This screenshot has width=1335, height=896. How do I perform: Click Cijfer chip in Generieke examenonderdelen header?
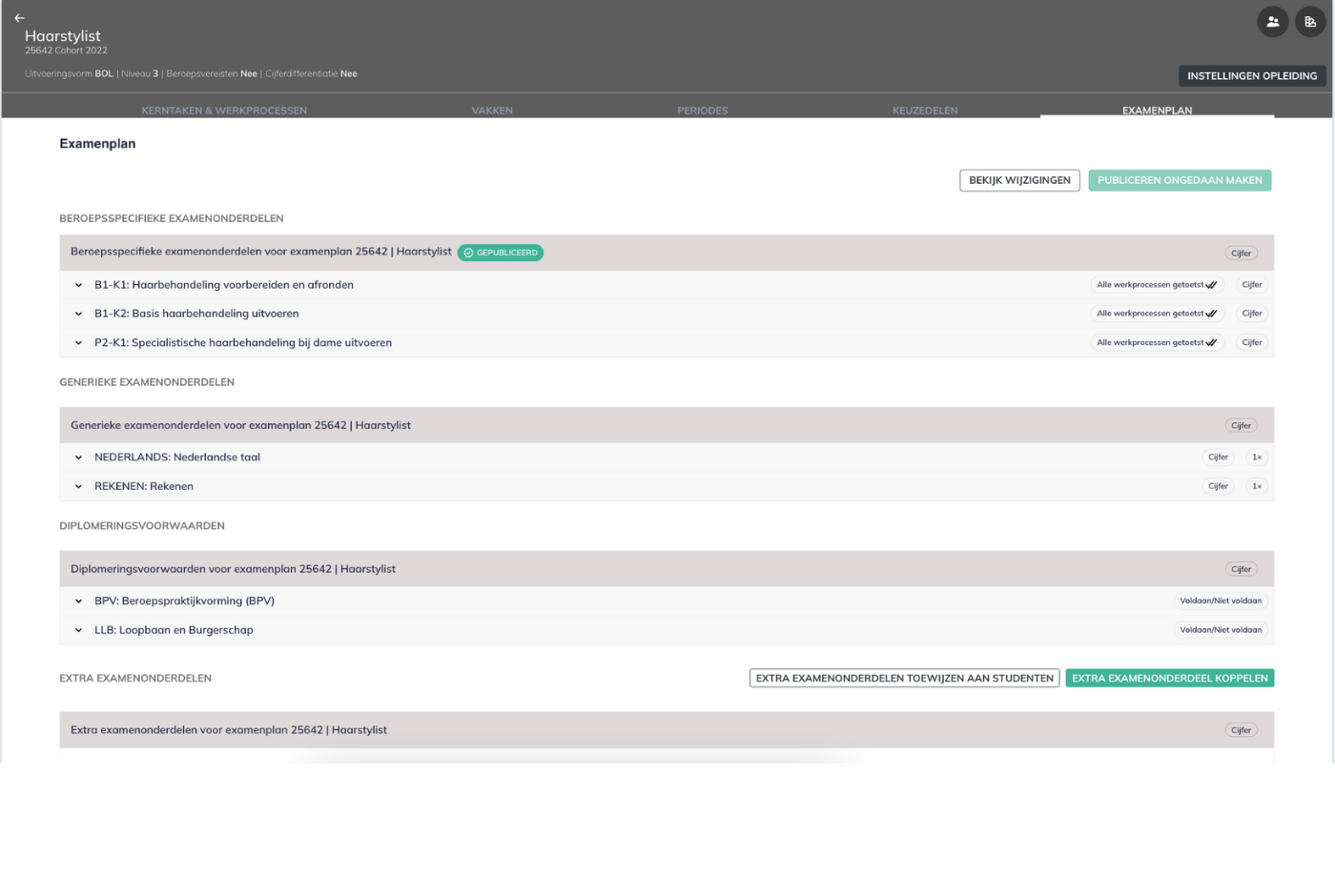coord(1241,426)
